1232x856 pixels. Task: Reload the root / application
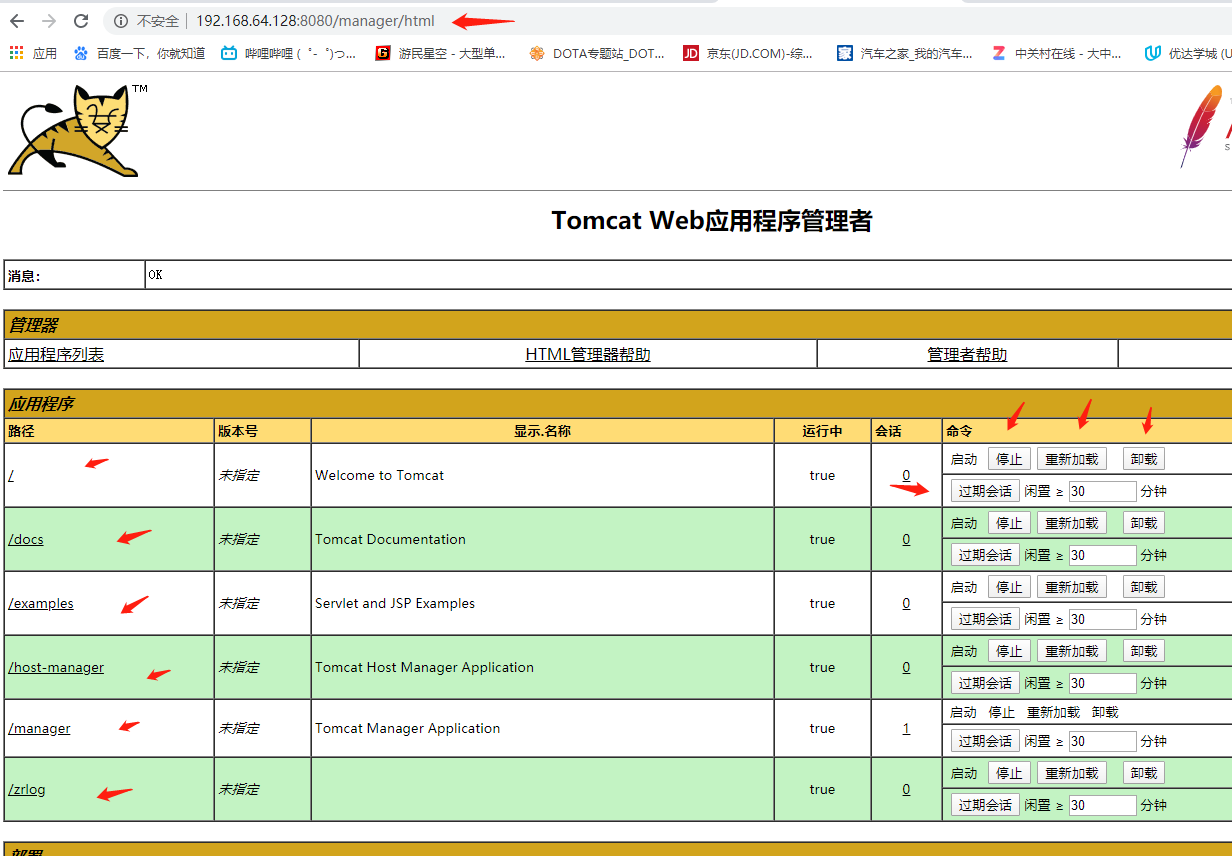[x=1072, y=459]
